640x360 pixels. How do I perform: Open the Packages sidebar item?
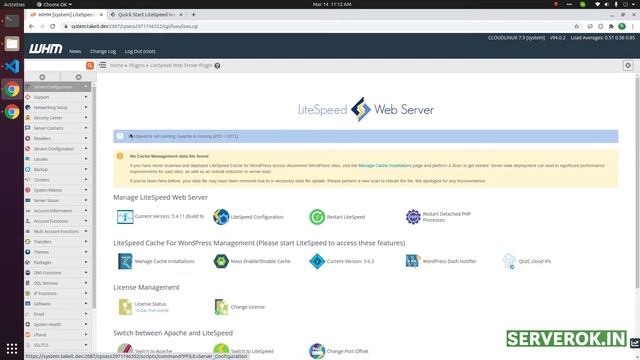pyautogui.click(x=57, y=262)
